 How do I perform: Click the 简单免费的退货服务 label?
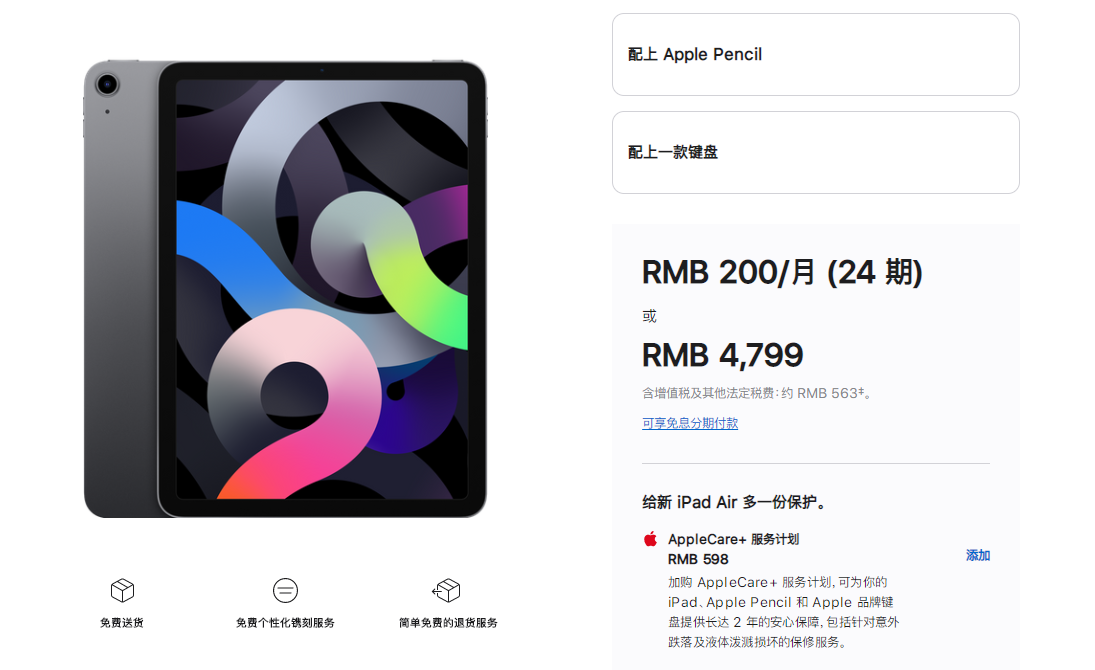point(448,622)
